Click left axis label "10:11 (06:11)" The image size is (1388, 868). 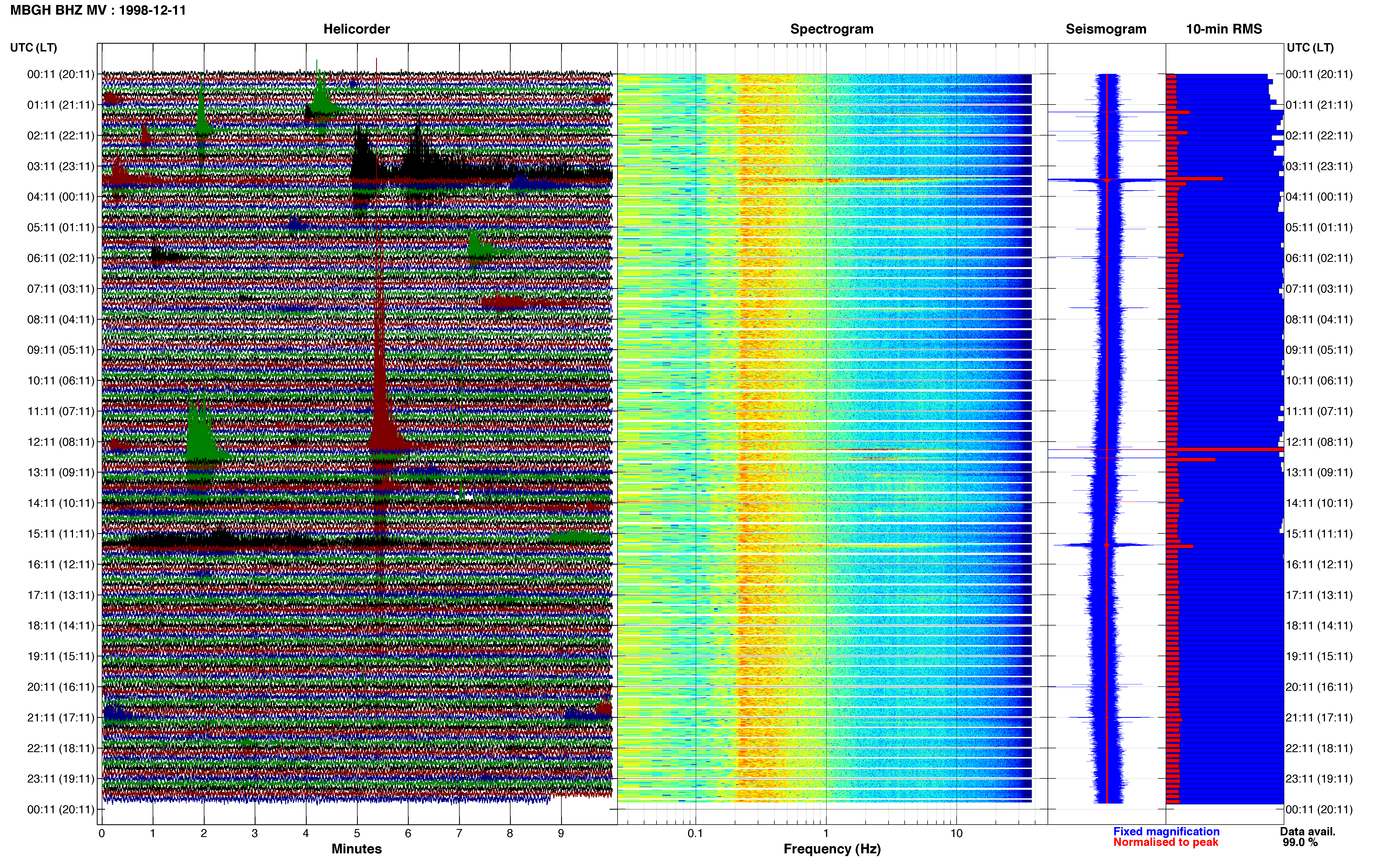pyautogui.click(x=60, y=380)
